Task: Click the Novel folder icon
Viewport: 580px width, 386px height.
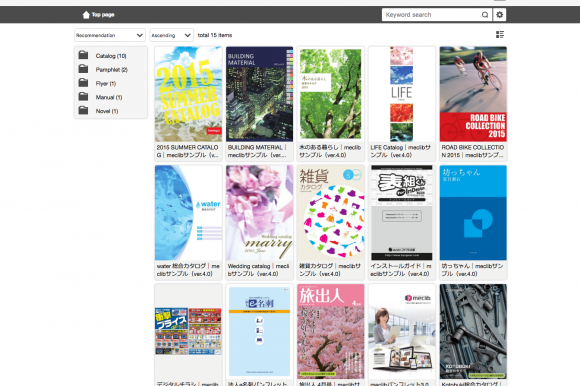Action: 83,111
